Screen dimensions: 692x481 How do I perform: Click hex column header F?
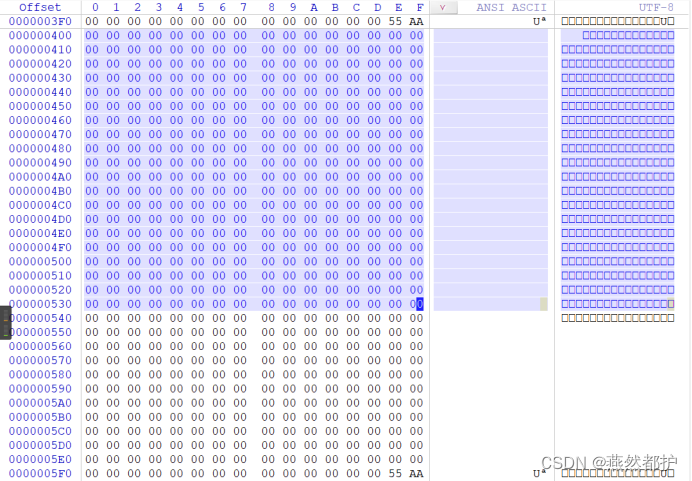(420, 8)
